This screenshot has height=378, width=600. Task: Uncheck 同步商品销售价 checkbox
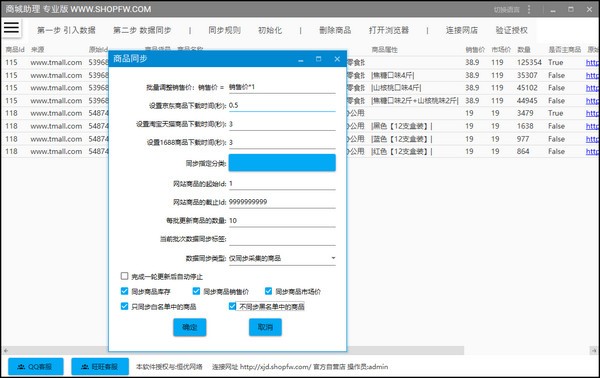196,291
